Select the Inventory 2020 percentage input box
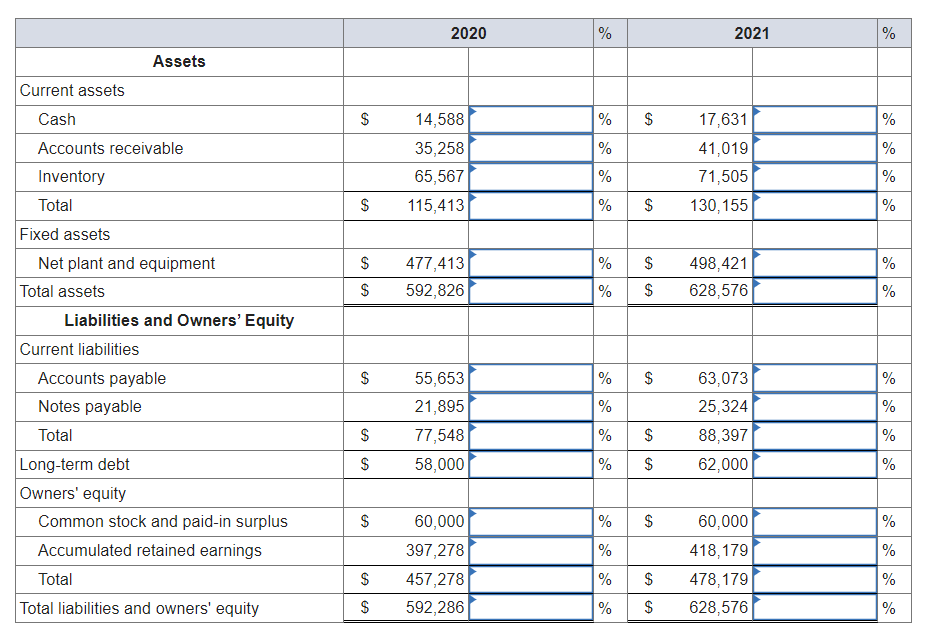 (x=530, y=176)
